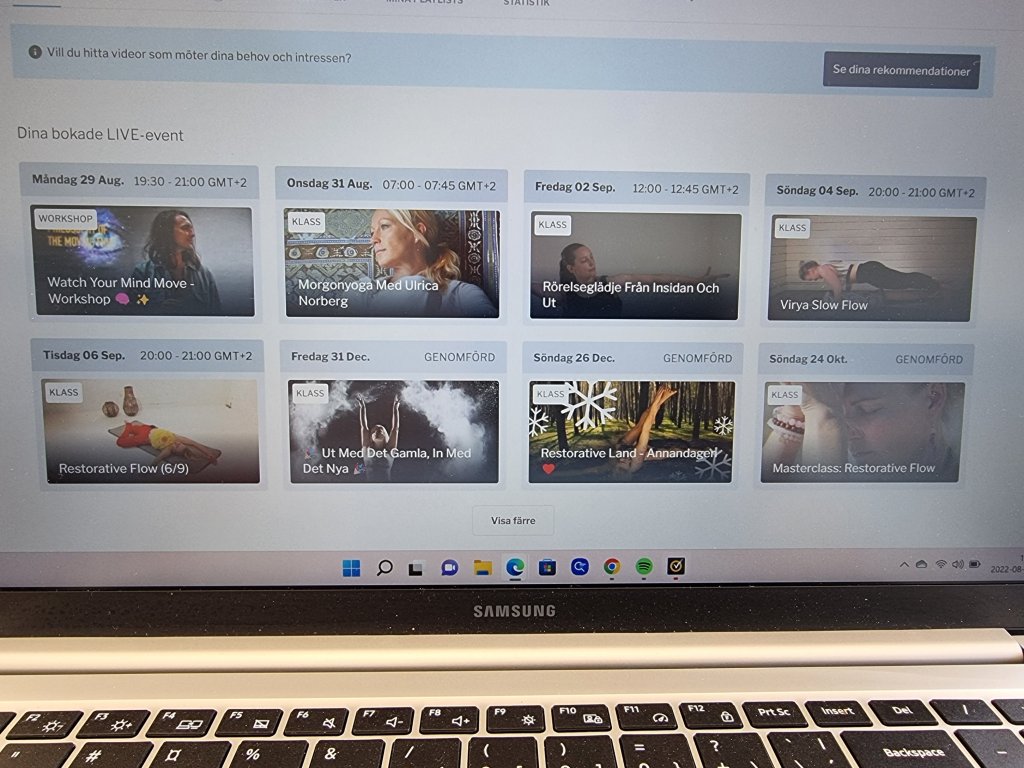The width and height of the screenshot is (1024, 768).
Task: Open Watch Your Mind Move workshop
Action: 142,262
